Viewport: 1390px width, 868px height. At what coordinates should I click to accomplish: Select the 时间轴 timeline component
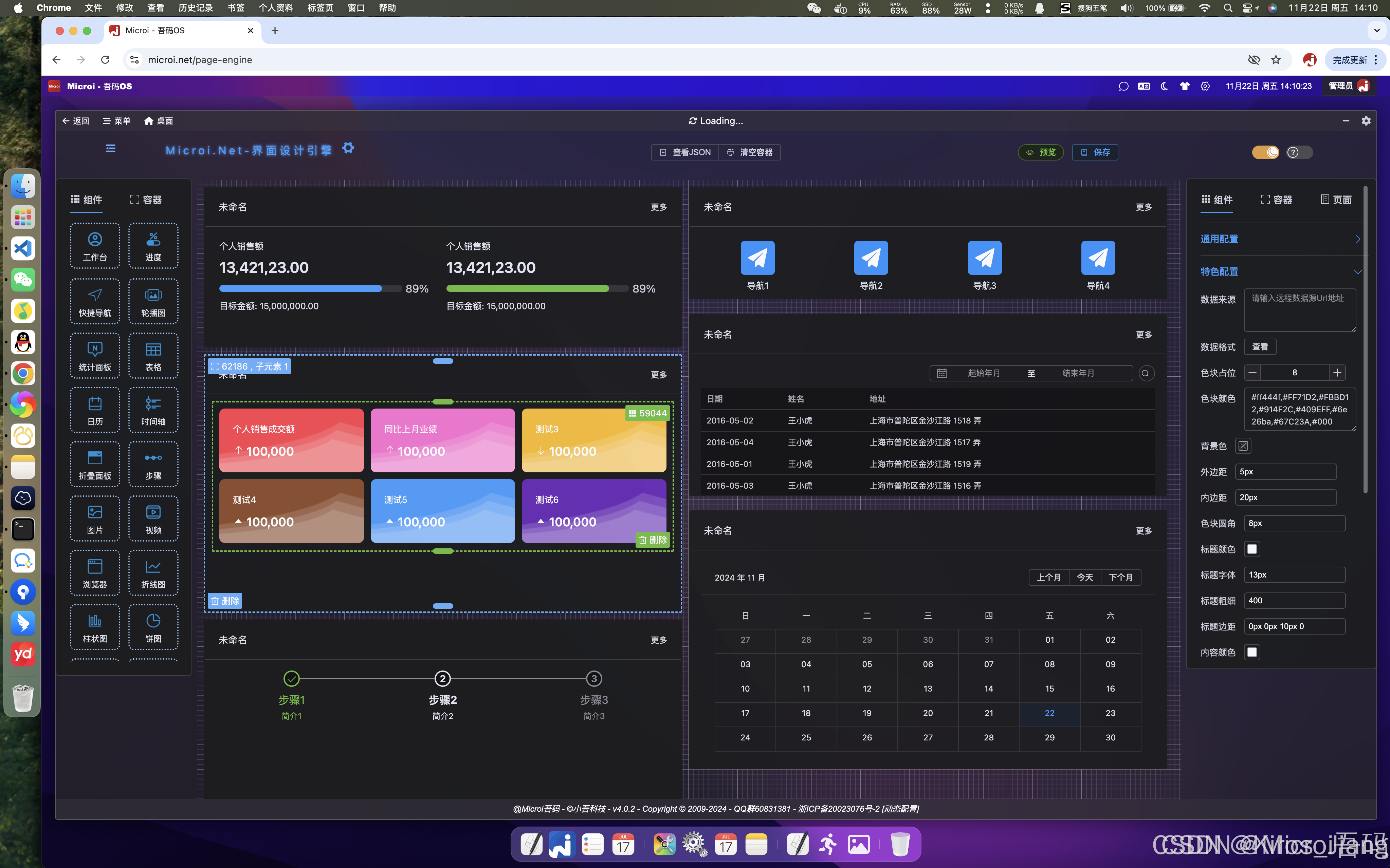pos(153,410)
